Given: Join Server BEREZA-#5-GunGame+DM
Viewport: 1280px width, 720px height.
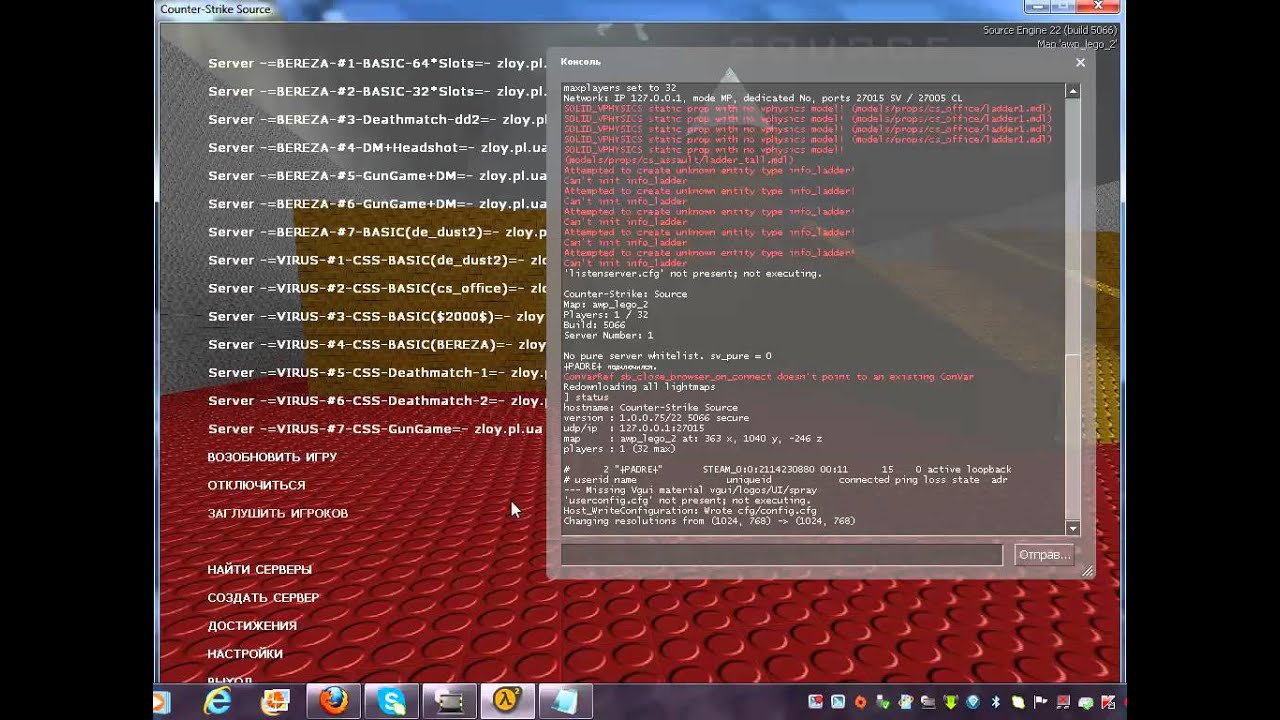Looking at the screenshot, I should [x=377, y=175].
